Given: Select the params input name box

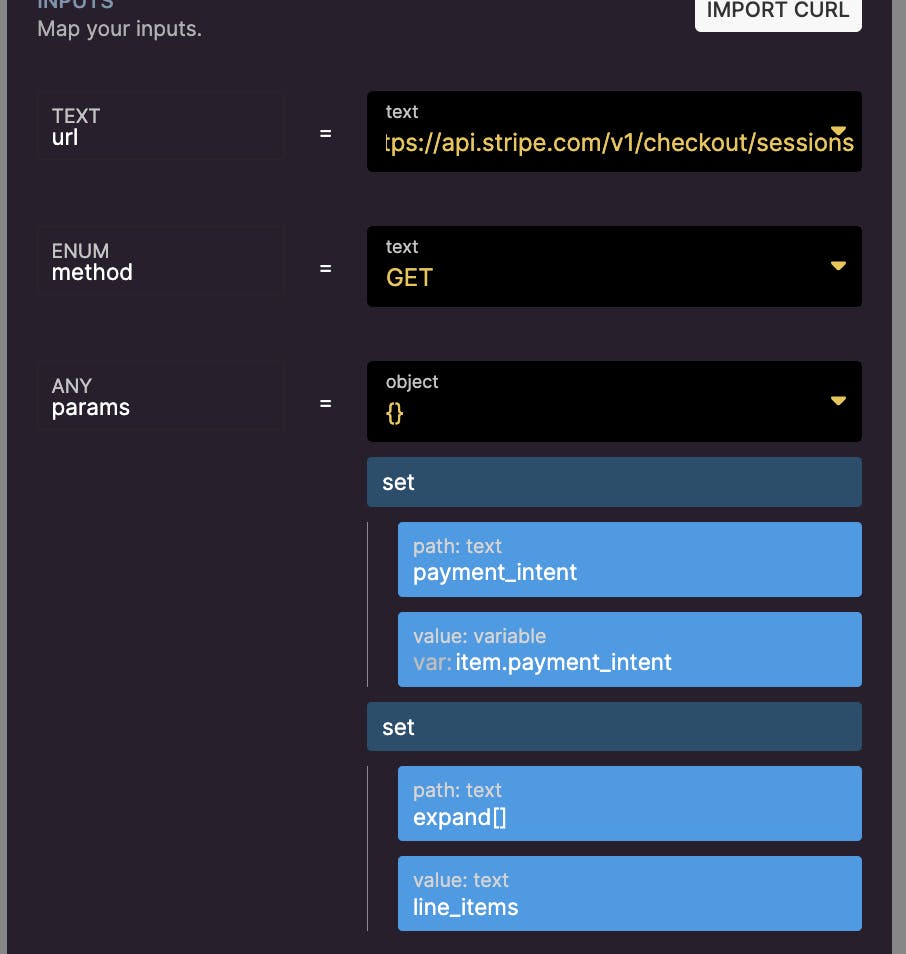Looking at the screenshot, I should pos(160,397).
